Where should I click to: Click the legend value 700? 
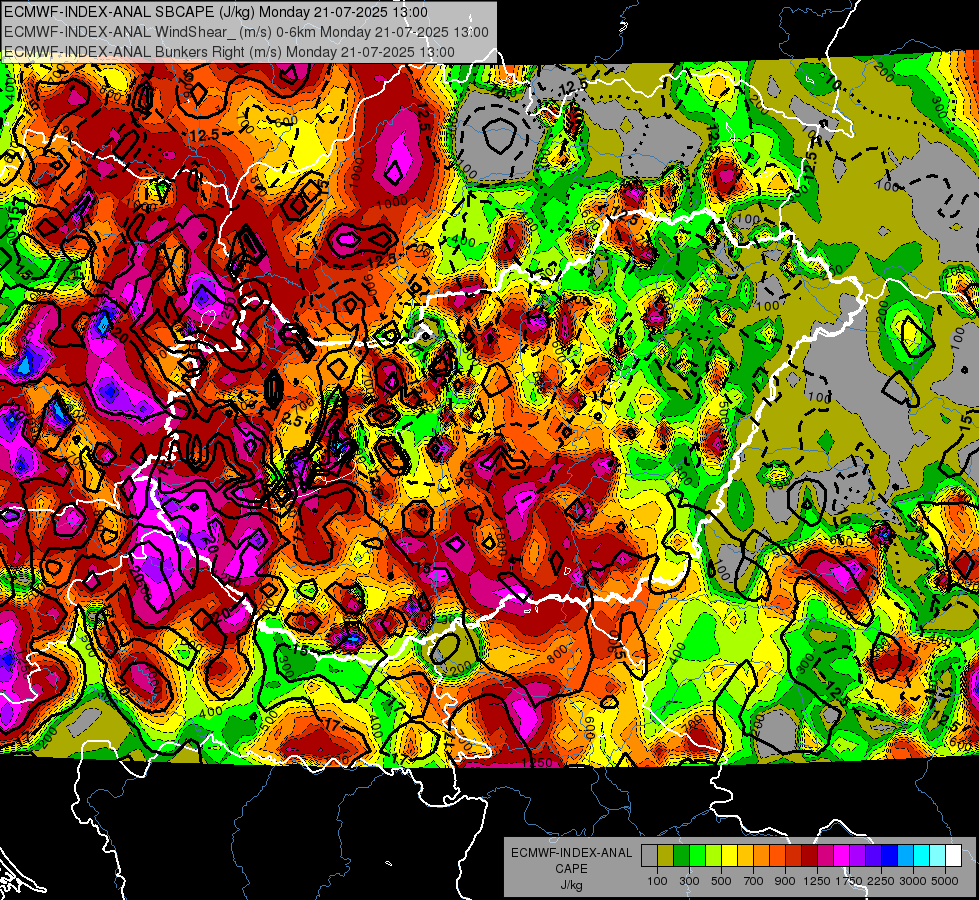tap(754, 881)
